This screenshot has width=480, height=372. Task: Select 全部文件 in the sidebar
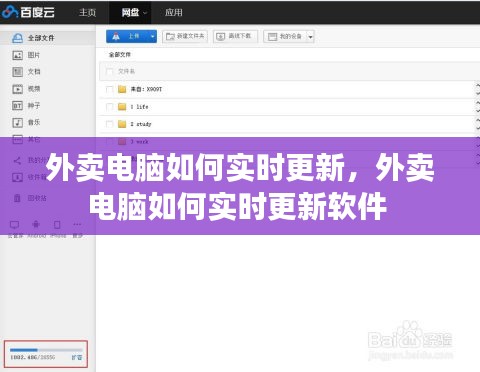pyautogui.click(x=48, y=38)
